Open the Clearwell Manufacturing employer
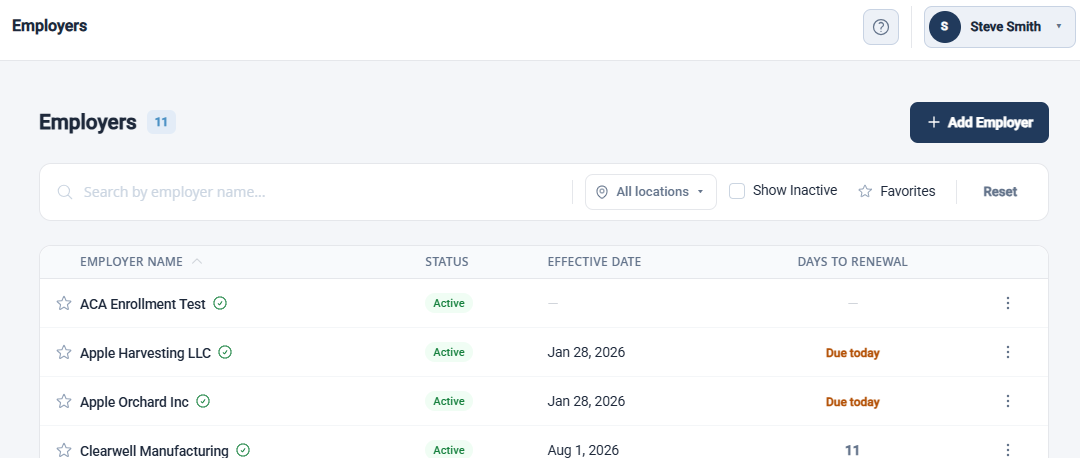The width and height of the screenshot is (1080, 458). pos(154,450)
